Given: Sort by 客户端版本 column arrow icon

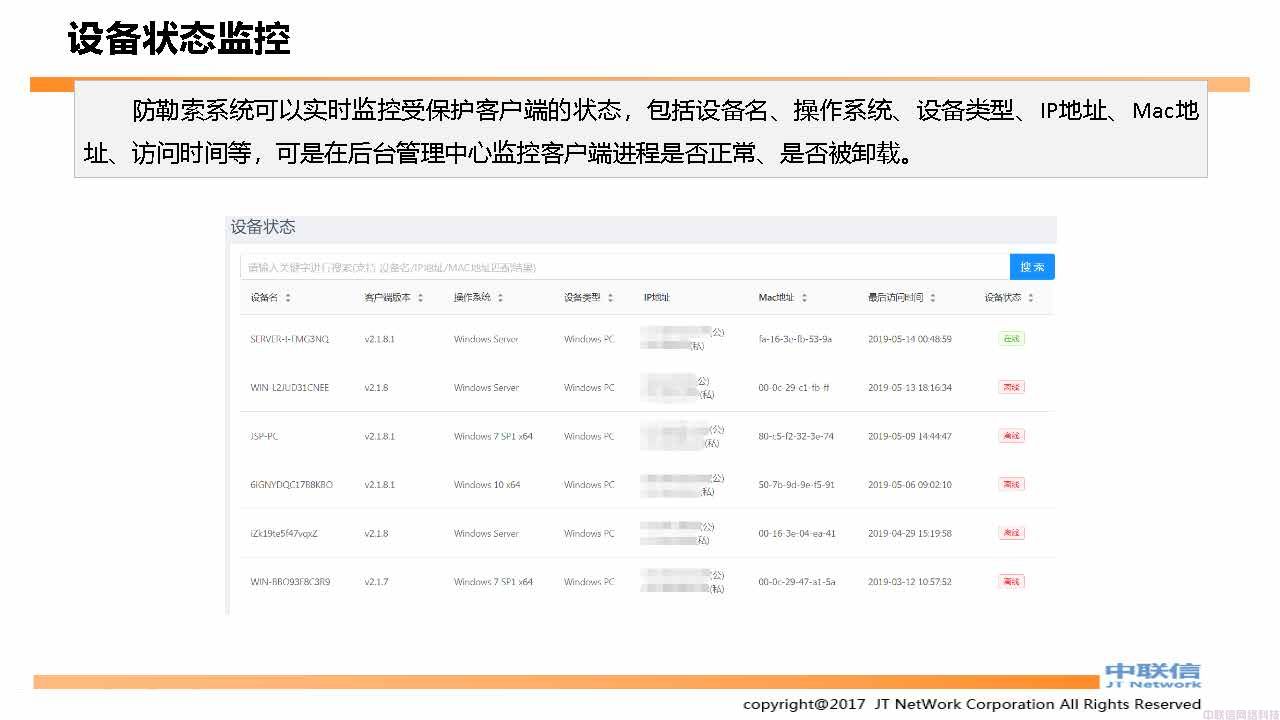Looking at the screenshot, I should (420, 298).
